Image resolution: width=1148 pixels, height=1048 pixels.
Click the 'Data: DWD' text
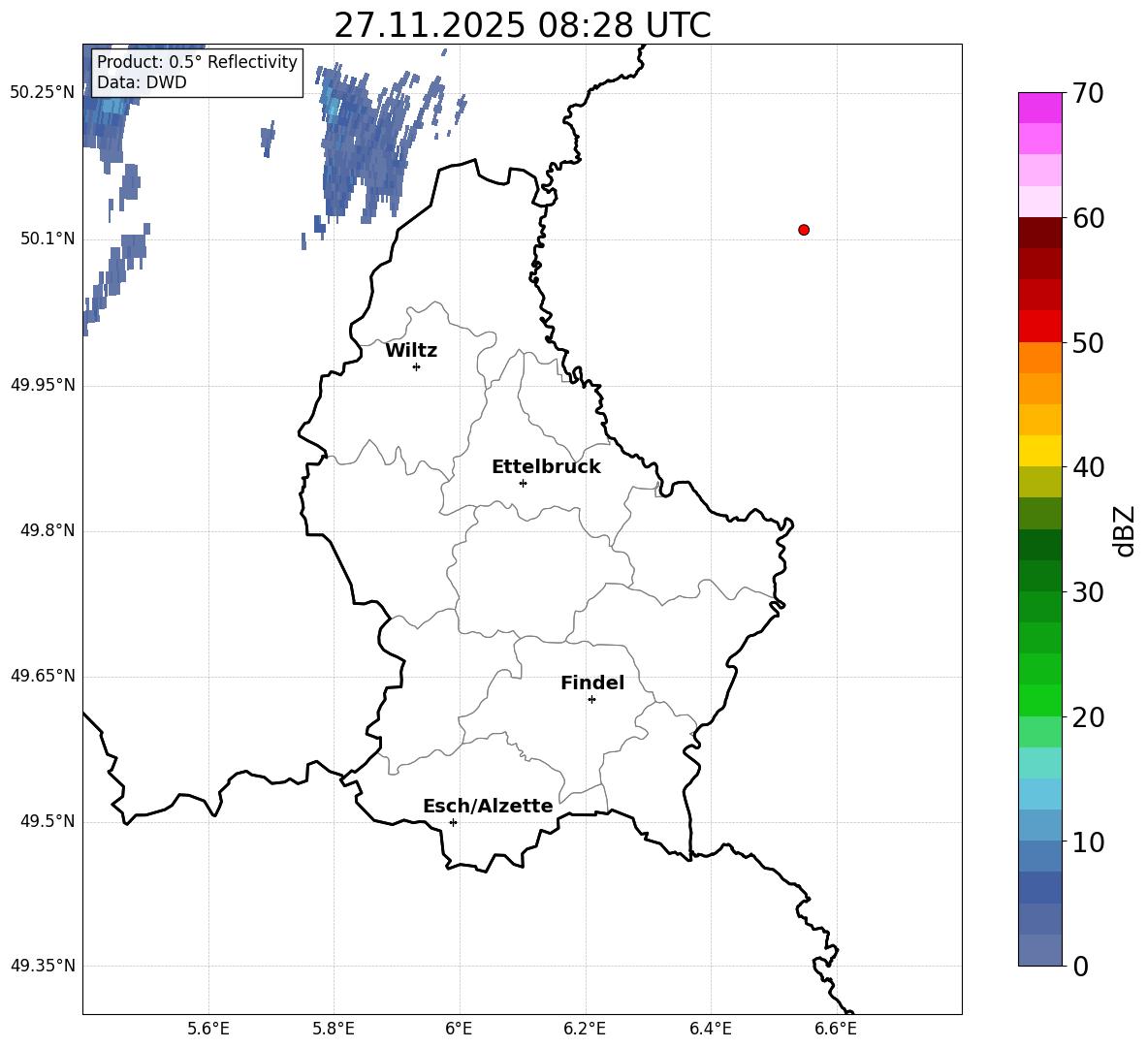coord(142,82)
